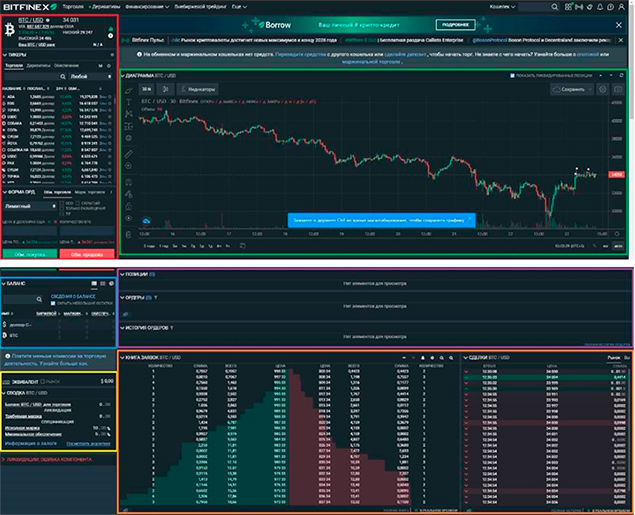
Task: Open the emoji icons tool on chart
Action: [129, 138]
